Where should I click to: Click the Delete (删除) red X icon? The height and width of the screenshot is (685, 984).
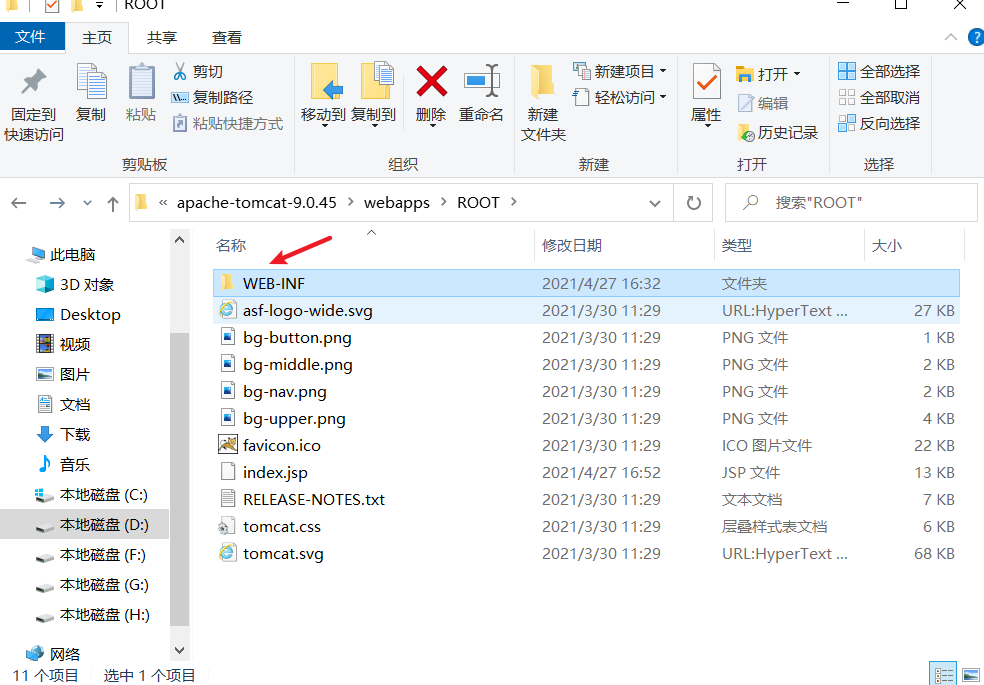coord(431,82)
